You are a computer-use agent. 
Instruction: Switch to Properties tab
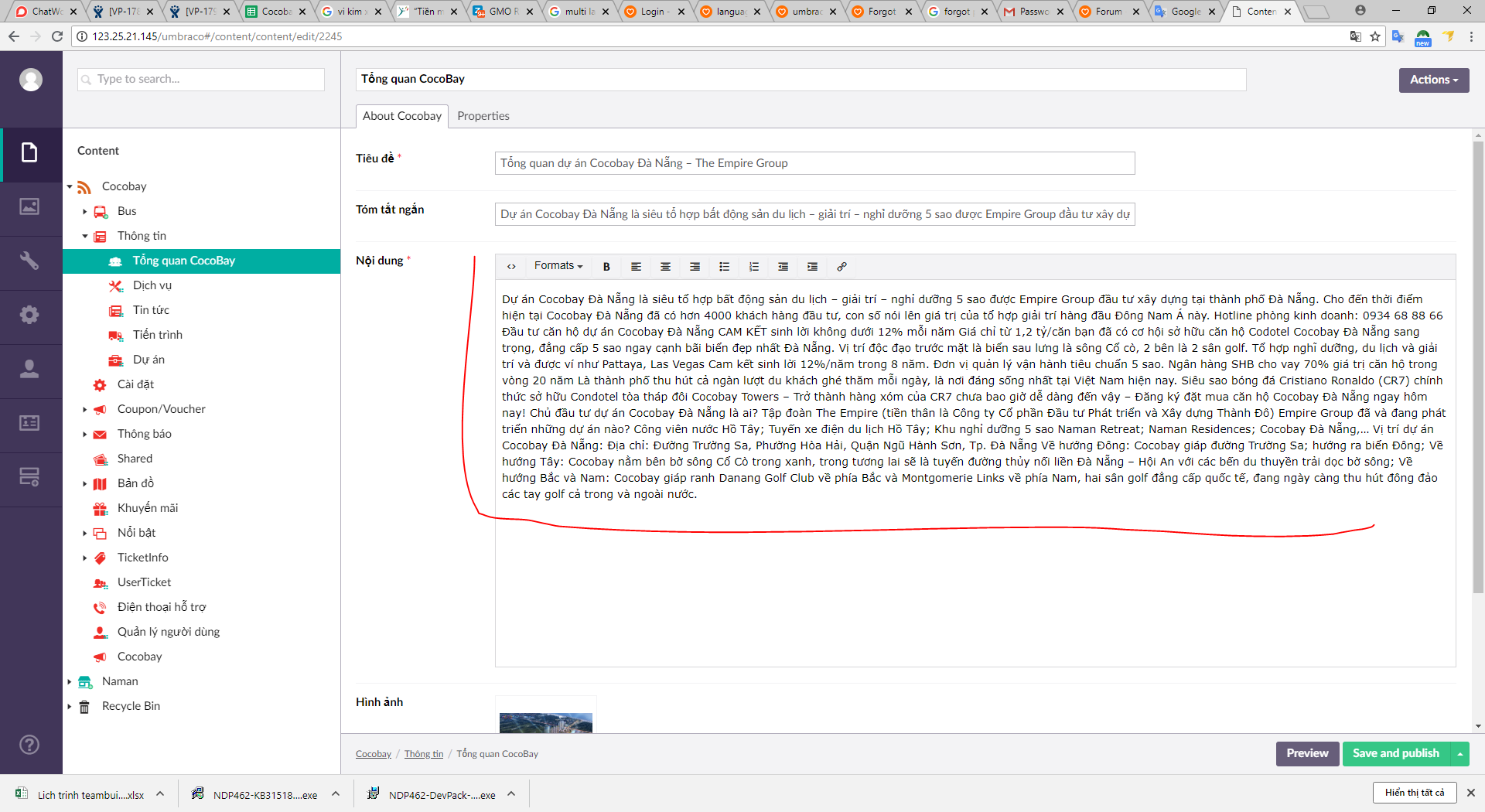tap(483, 116)
